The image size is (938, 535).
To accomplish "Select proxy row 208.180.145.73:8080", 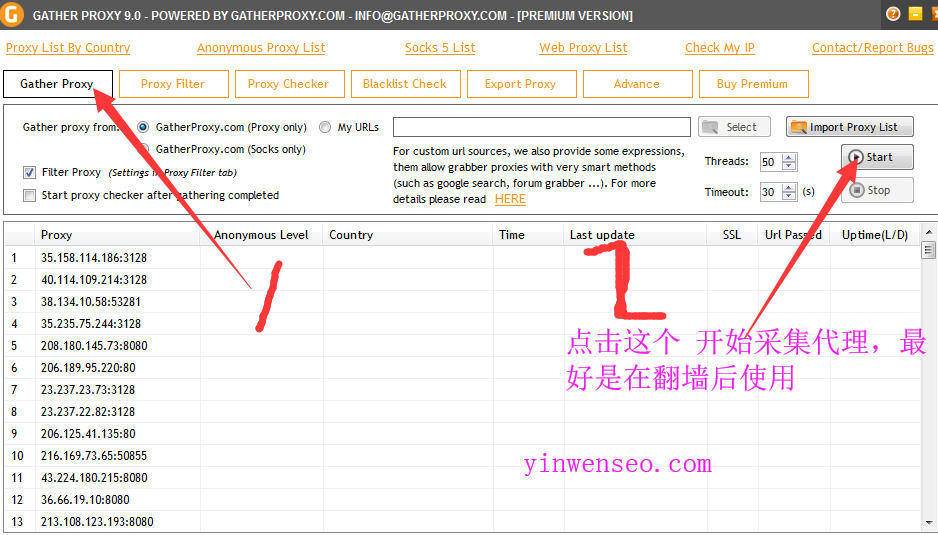I will 463,346.
